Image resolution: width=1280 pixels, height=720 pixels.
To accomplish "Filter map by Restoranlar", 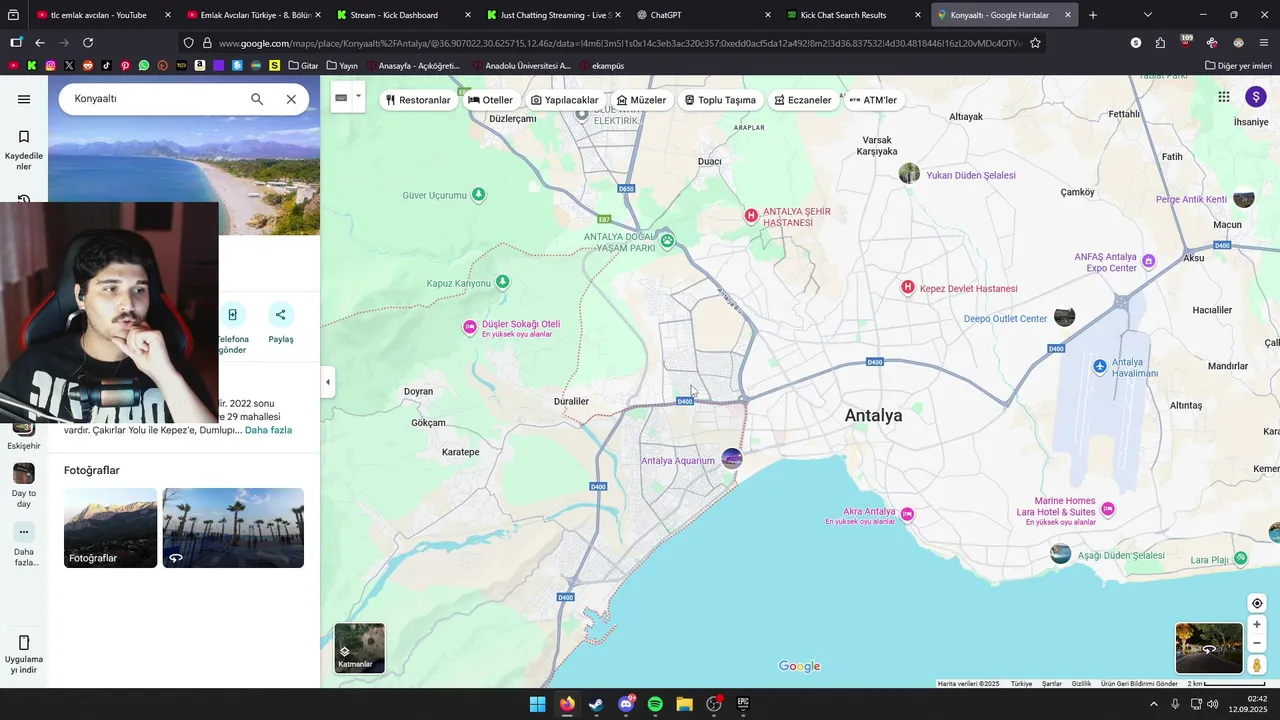I will pos(418,100).
